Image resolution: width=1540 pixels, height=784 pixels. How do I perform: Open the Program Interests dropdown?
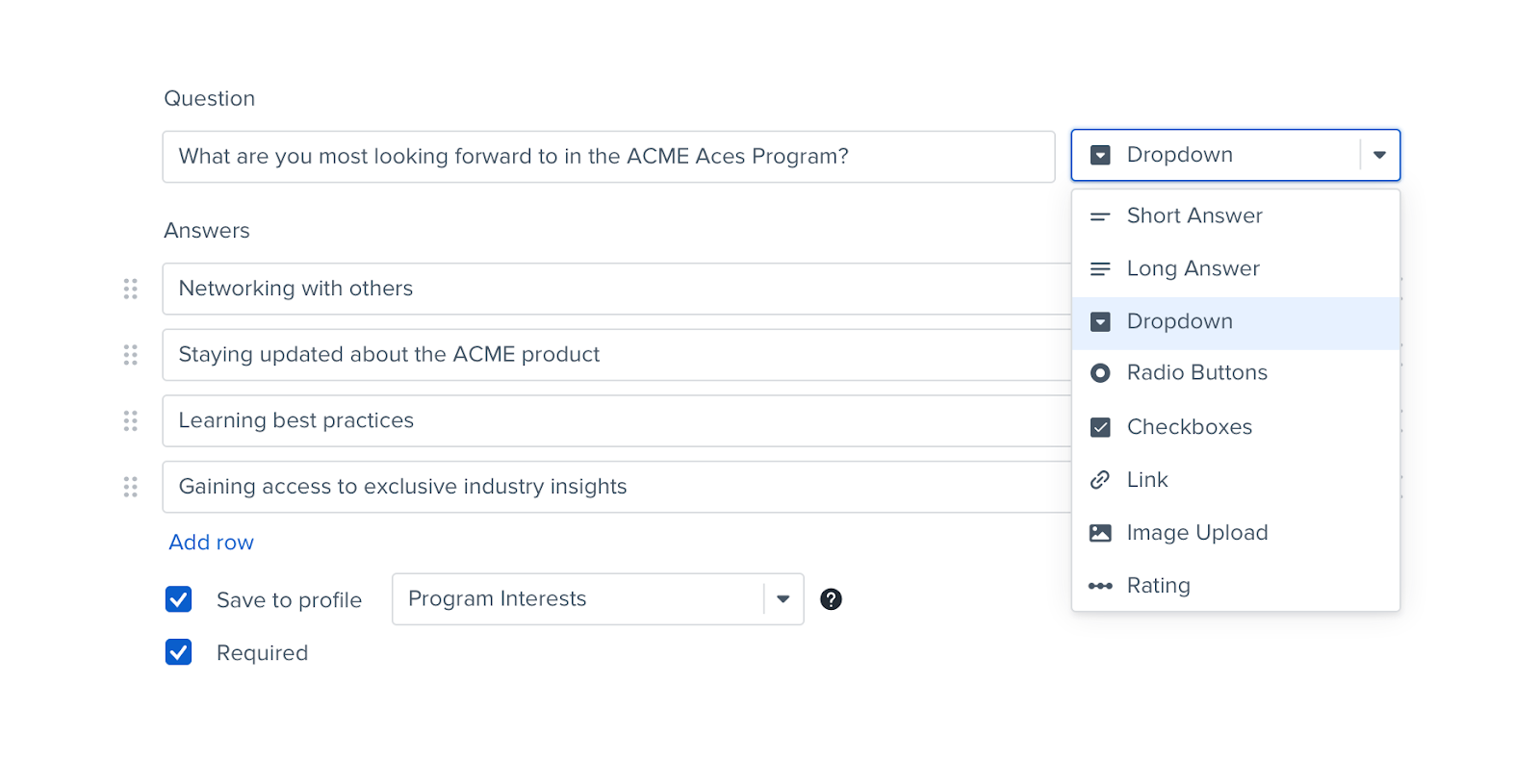[x=577, y=599]
